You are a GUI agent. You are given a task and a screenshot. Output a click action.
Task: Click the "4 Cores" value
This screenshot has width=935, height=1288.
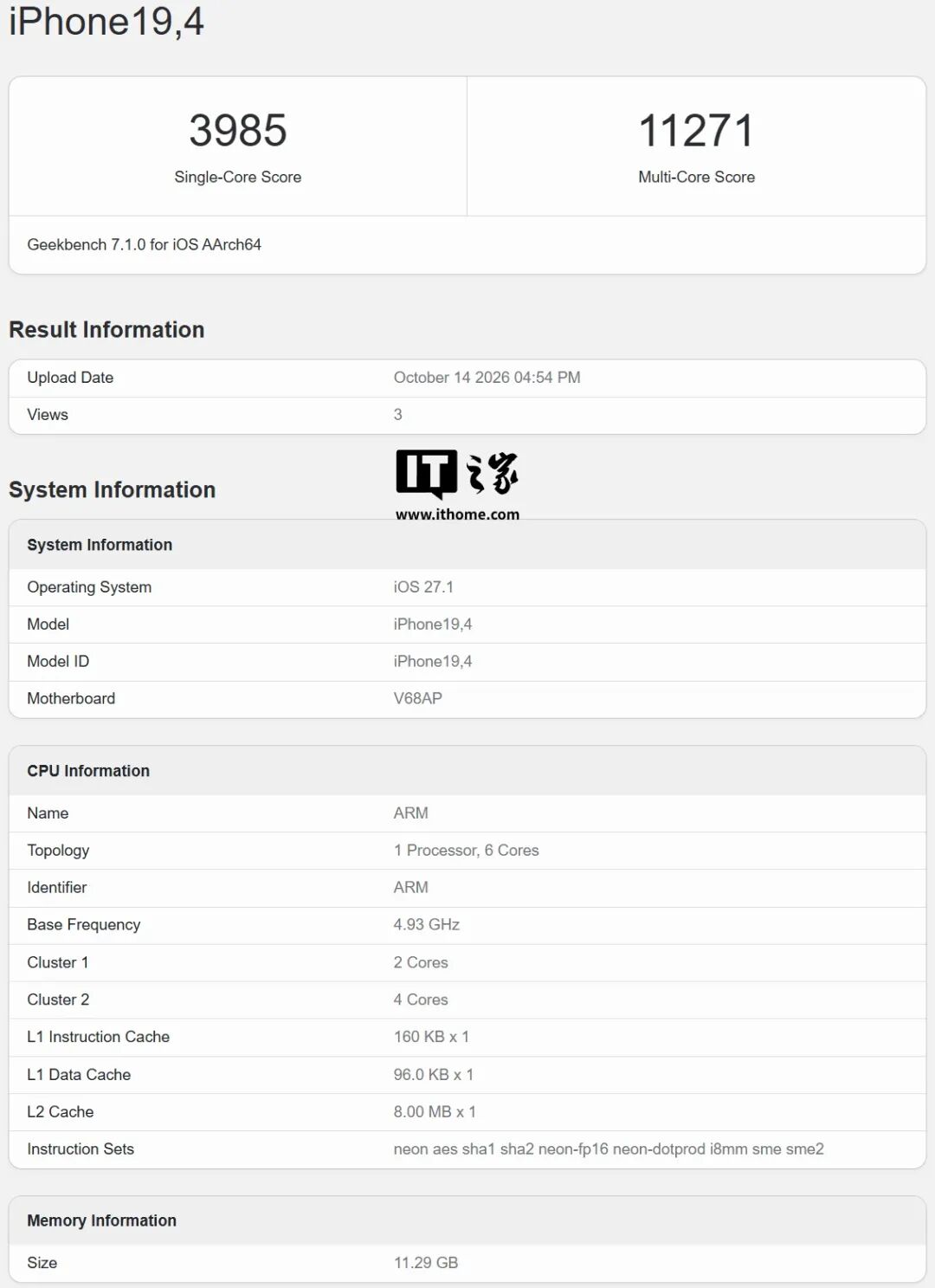click(x=421, y=1000)
